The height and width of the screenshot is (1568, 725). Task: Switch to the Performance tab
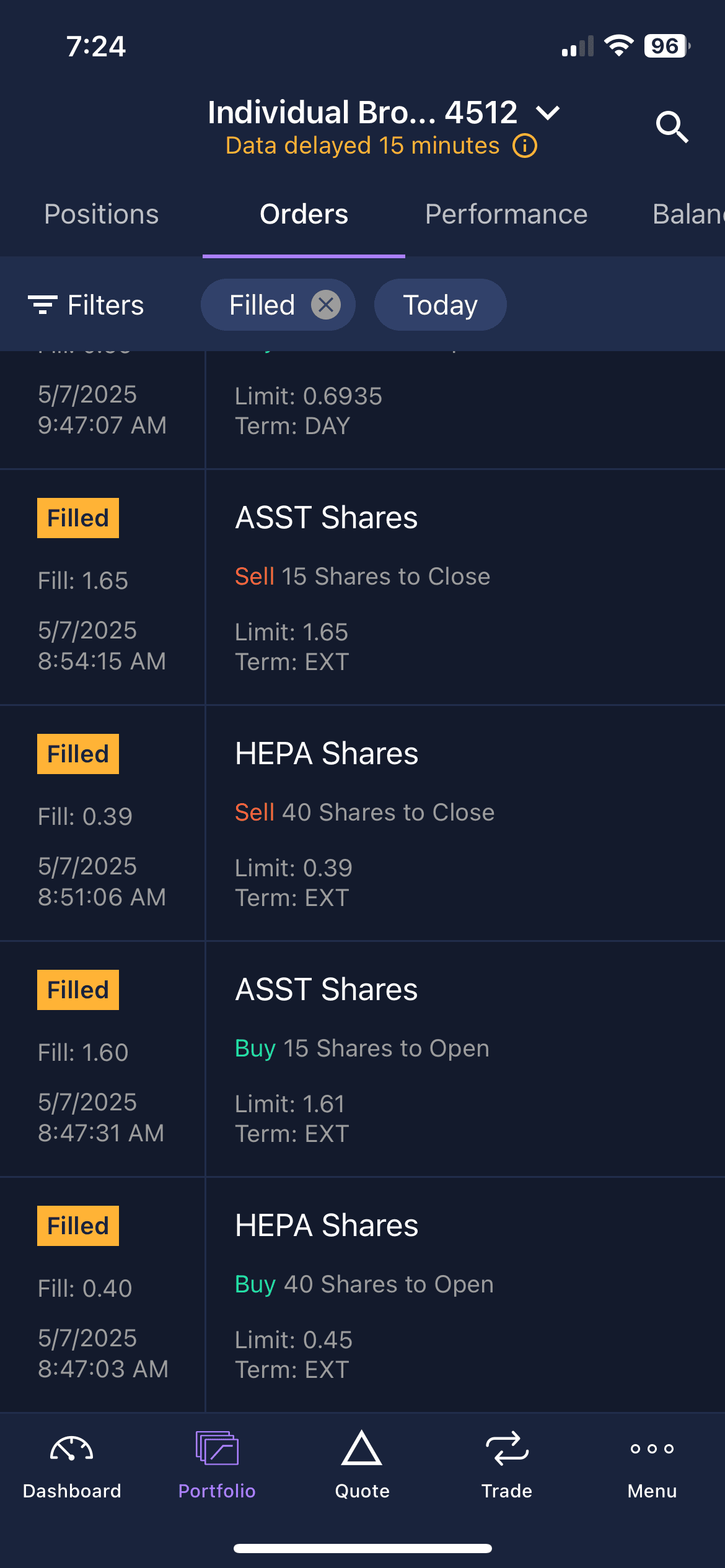(x=506, y=214)
